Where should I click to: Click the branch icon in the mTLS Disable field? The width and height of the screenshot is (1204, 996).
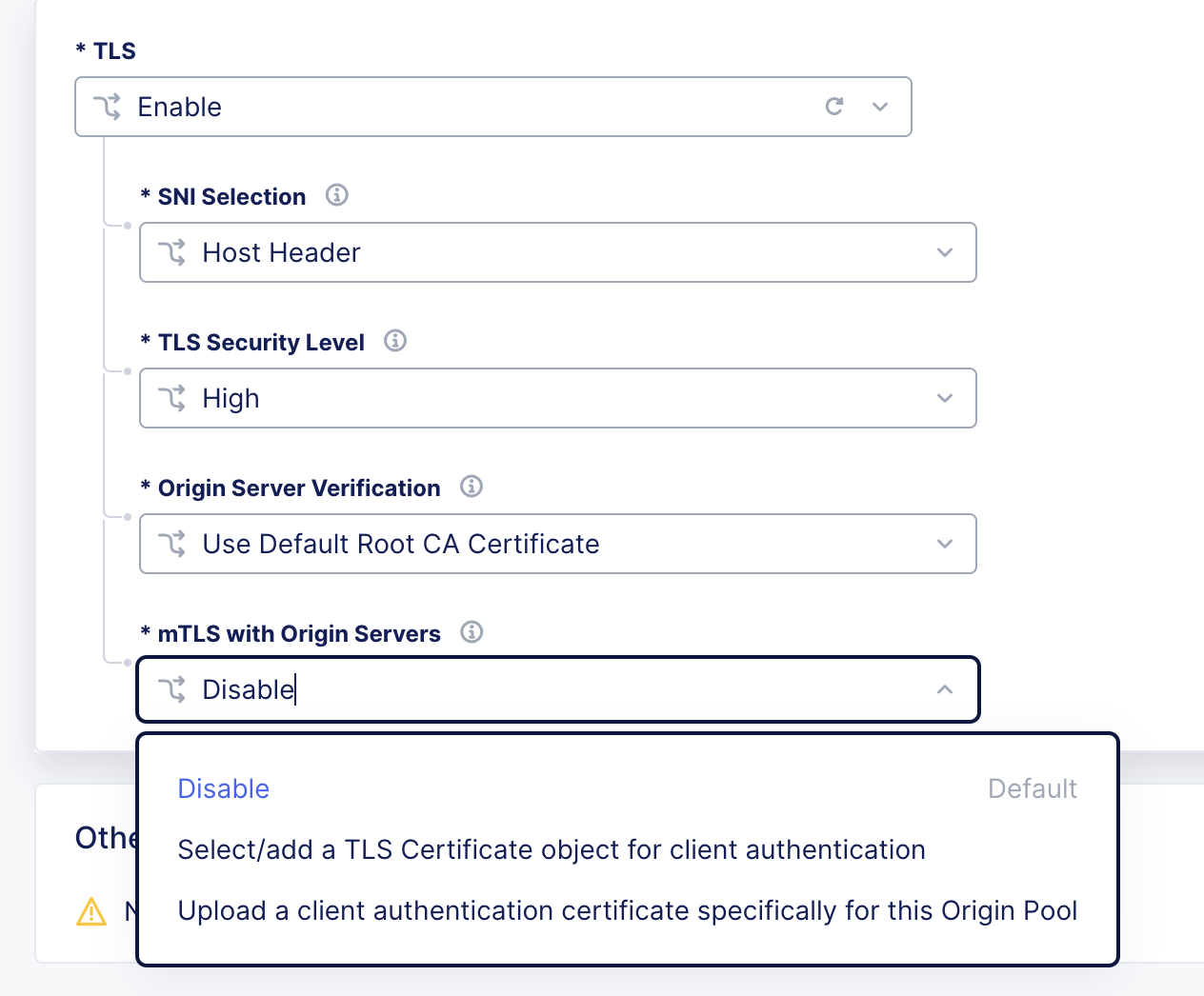click(172, 689)
